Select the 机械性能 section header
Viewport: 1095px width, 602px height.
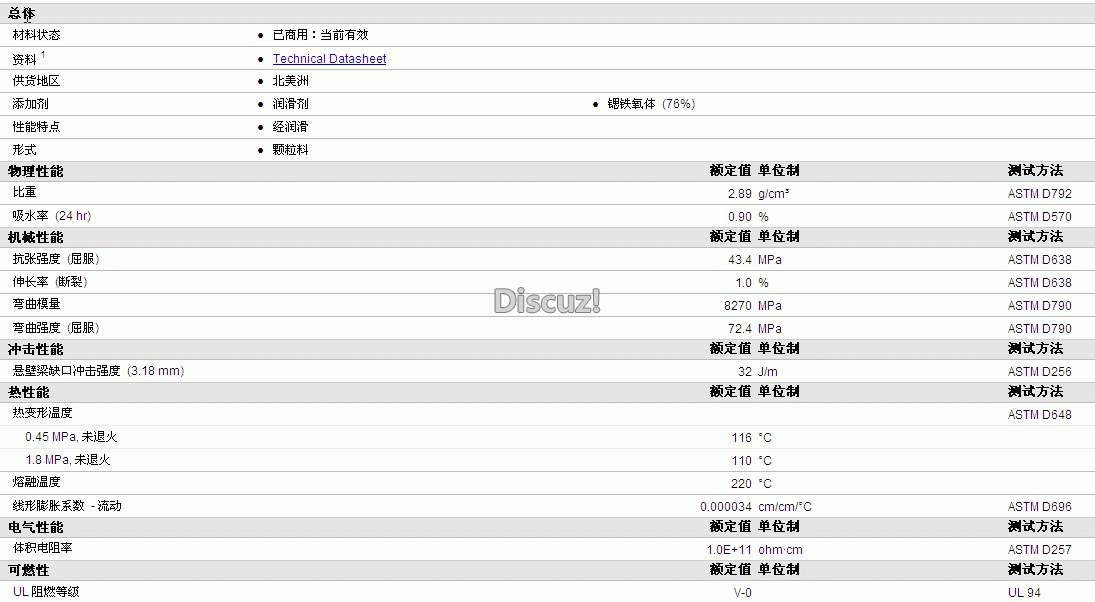point(36,237)
